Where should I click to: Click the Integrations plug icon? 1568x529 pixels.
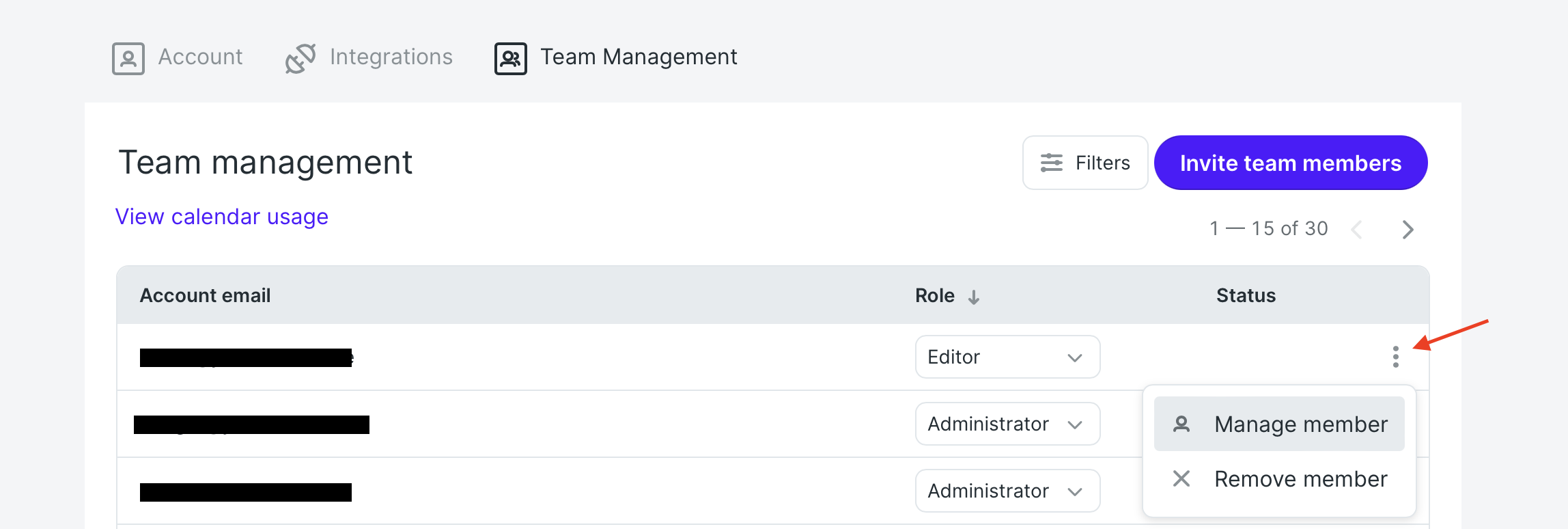coord(300,58)
